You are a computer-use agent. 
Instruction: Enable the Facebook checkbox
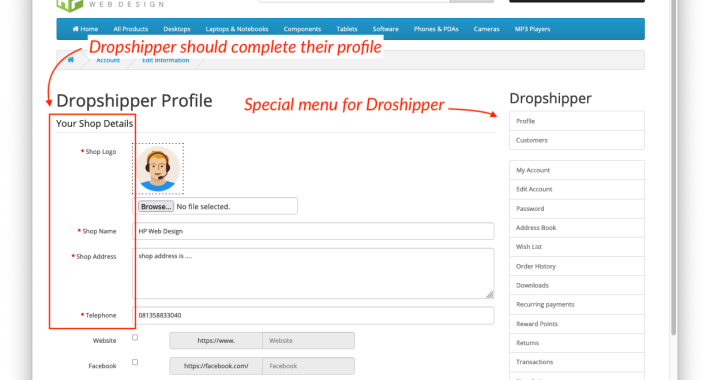[135, 362]
